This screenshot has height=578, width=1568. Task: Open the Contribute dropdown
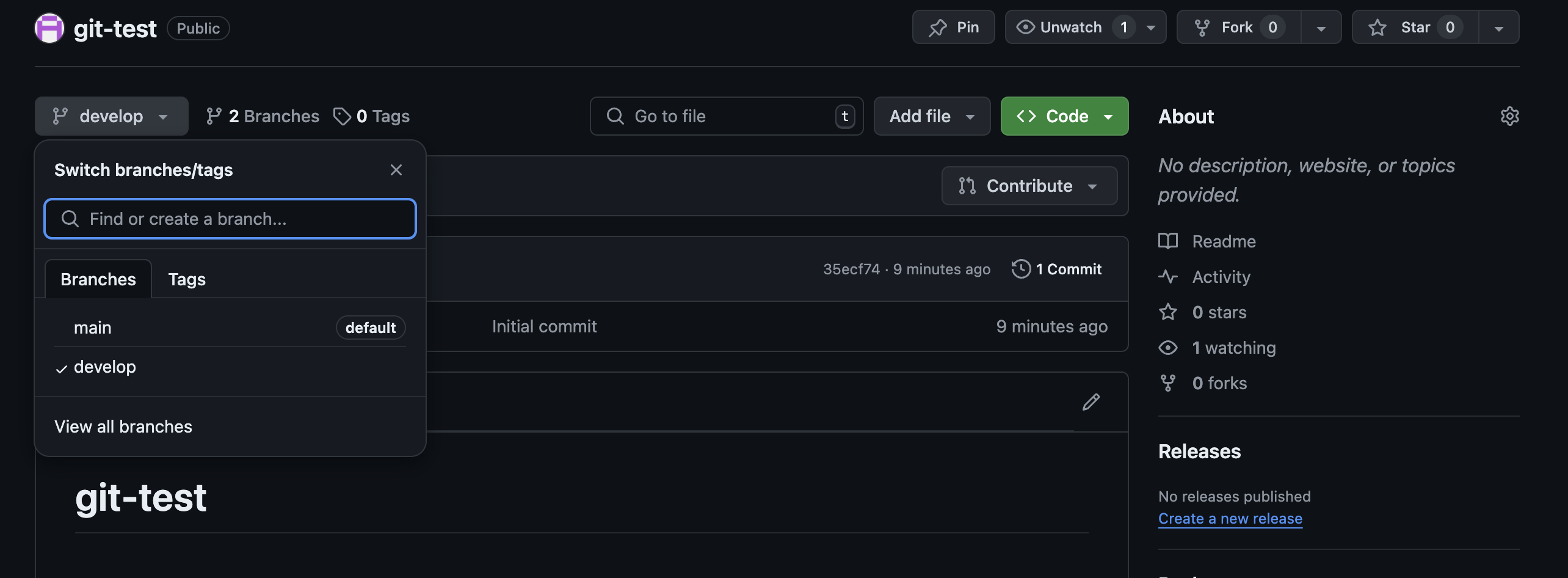(x=1029, y=186)
